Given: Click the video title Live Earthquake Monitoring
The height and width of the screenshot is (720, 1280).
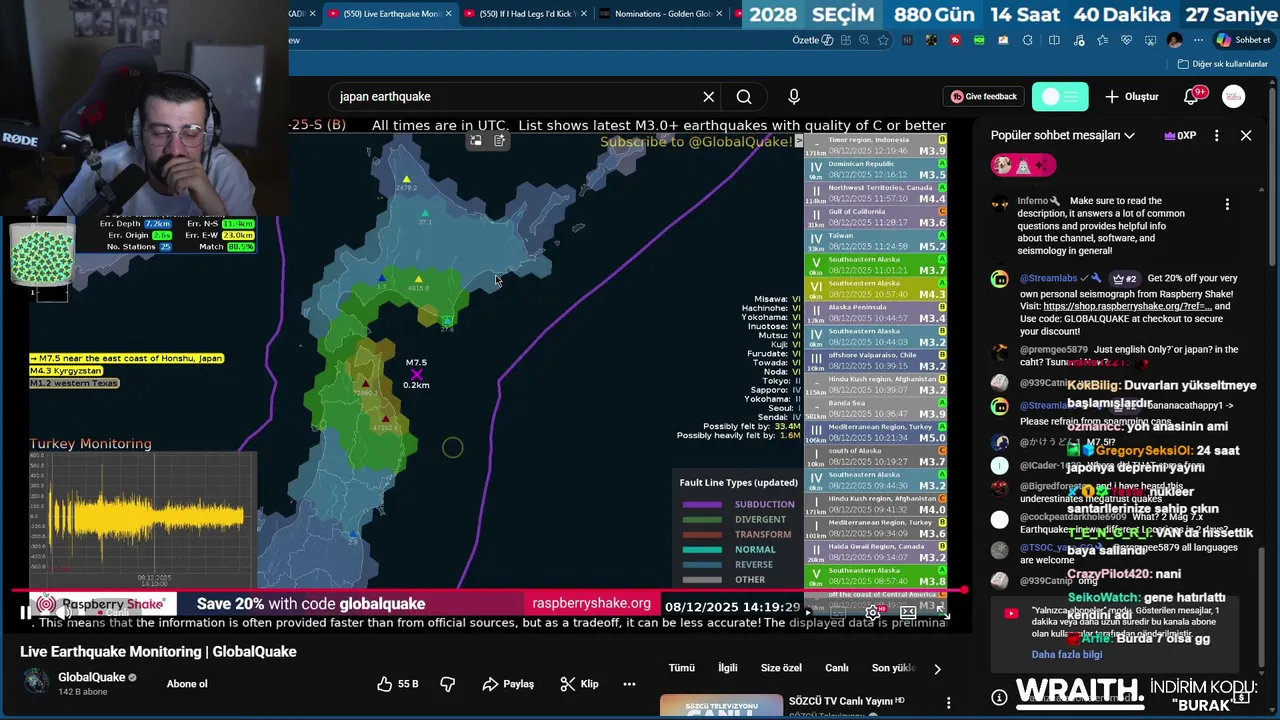Looking at the screenshot, I should click(158, 652).
